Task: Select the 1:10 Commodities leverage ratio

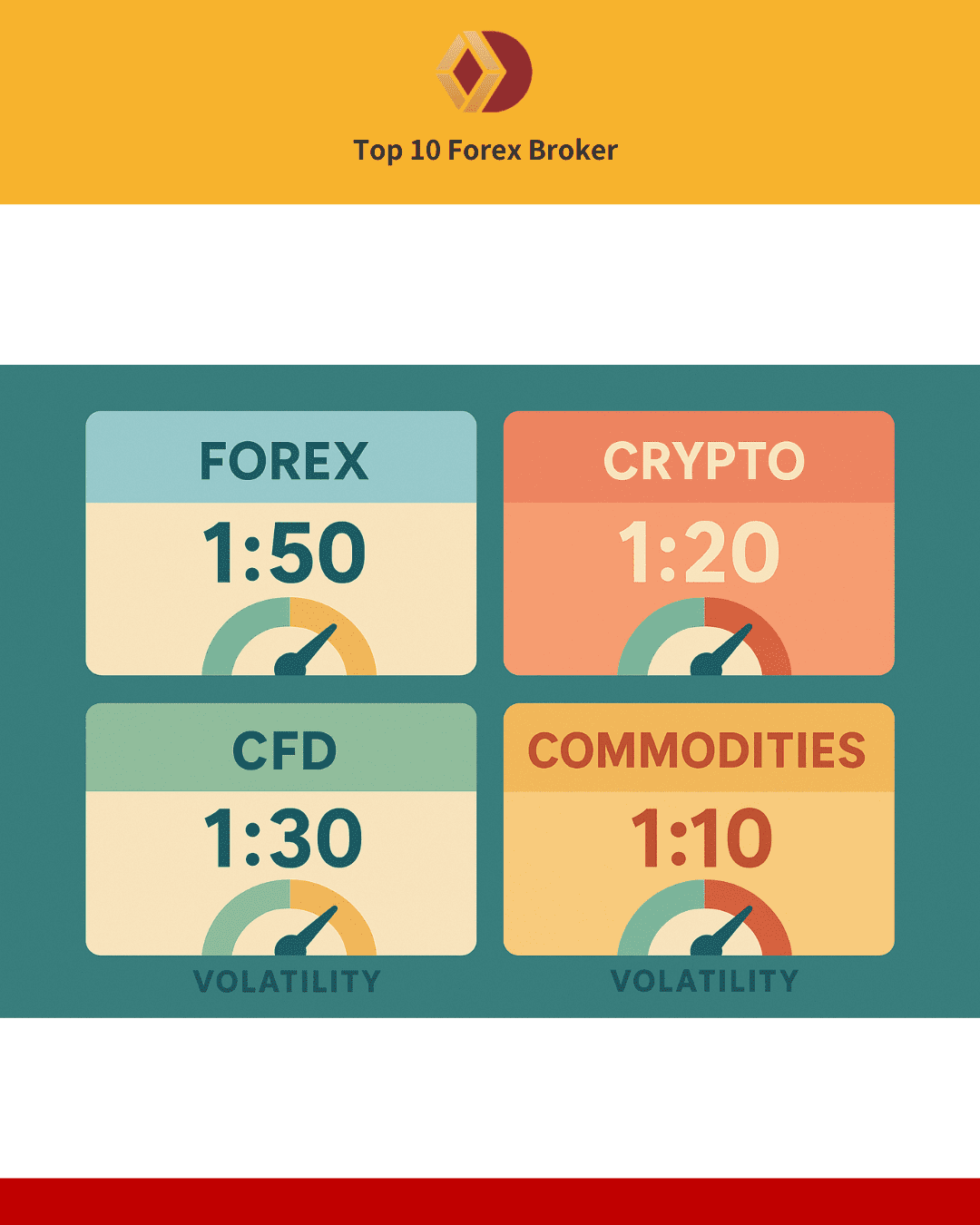Action: click(x=701, y=838)
